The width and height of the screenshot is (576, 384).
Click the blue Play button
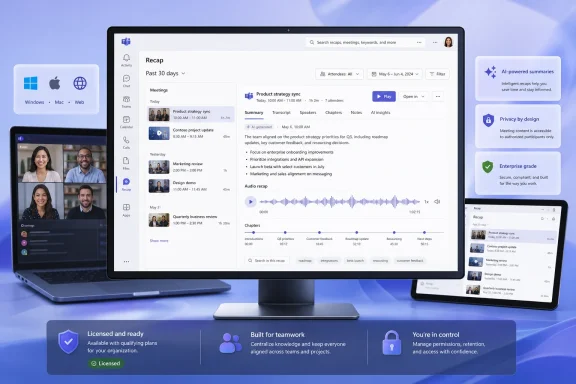pos(384,96)
